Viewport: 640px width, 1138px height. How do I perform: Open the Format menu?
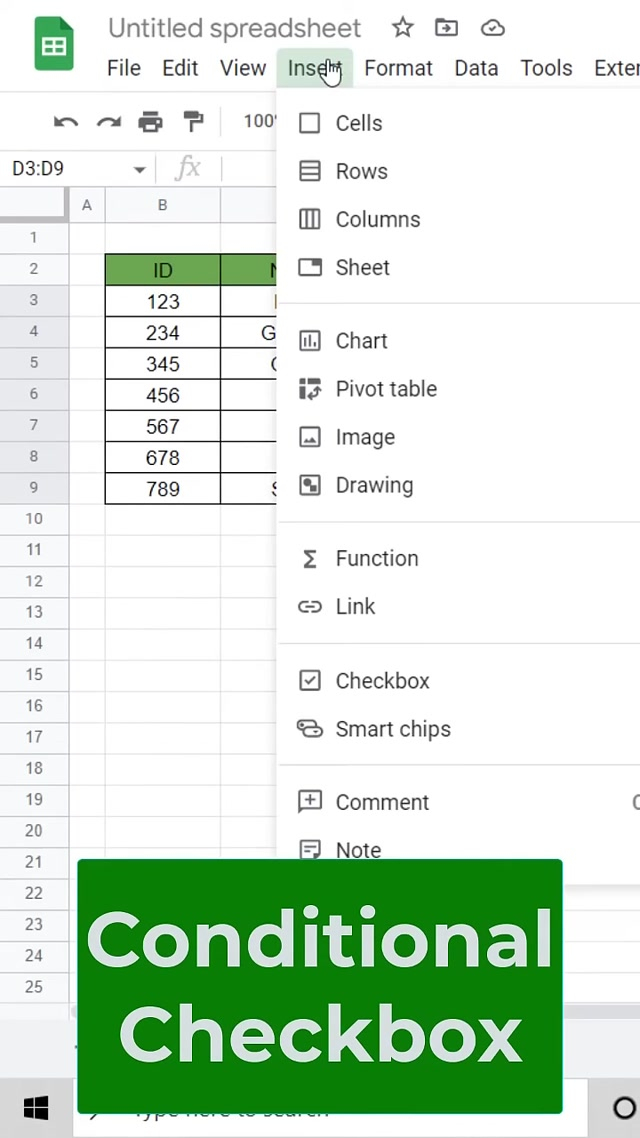[398, 68]
